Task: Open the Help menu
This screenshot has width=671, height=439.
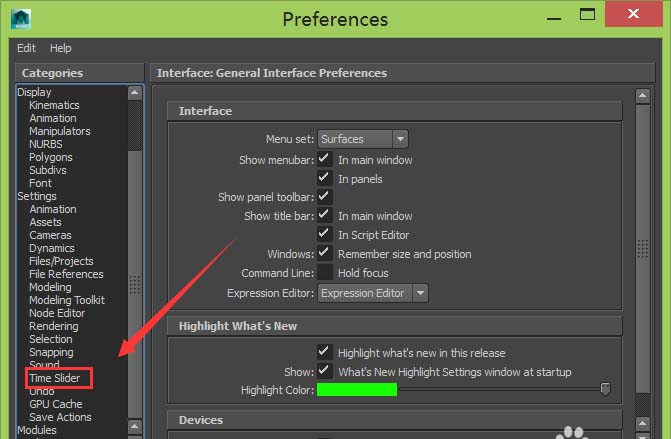Action: pyautogui.click(x=60, y=48)
